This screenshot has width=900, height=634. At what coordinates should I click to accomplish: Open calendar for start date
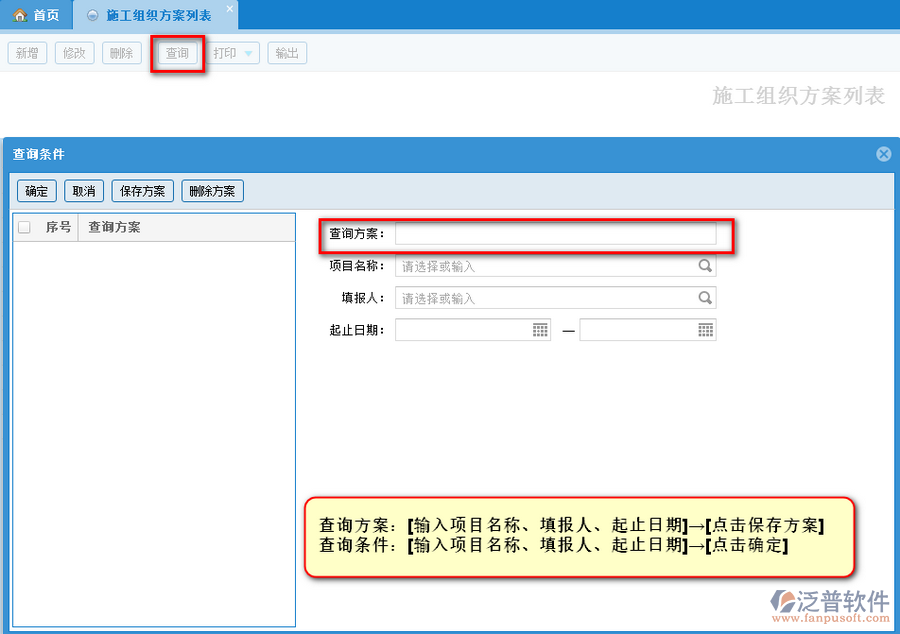(540, 330)
